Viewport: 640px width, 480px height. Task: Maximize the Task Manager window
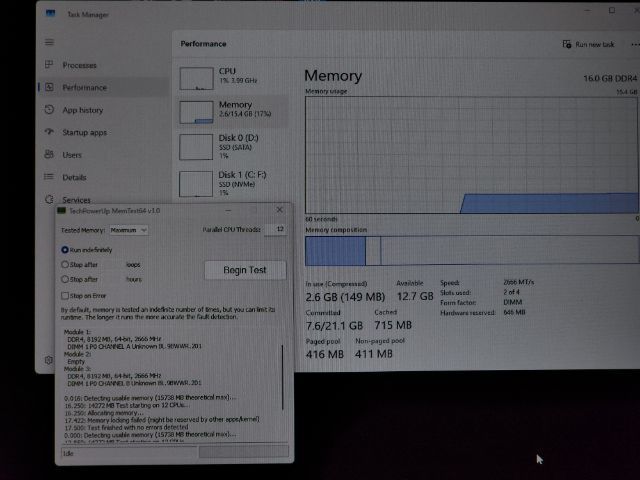[611, 11]
